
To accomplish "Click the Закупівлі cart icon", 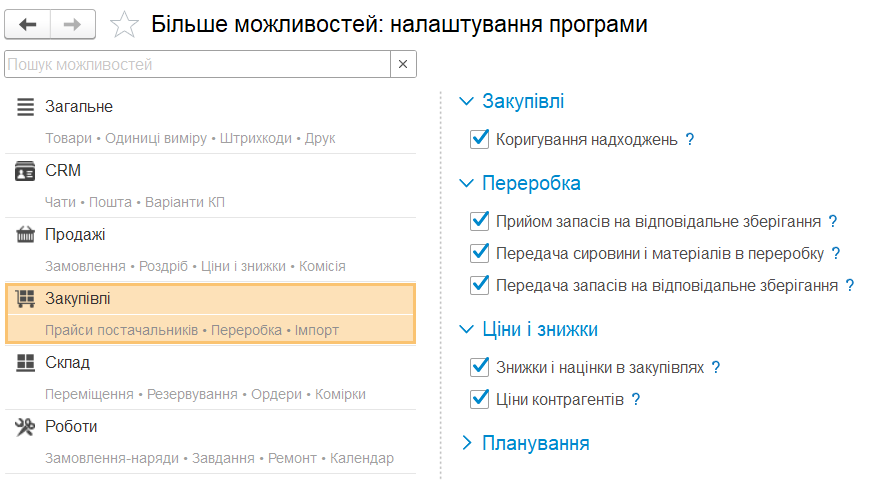I will tap(25, 298).
